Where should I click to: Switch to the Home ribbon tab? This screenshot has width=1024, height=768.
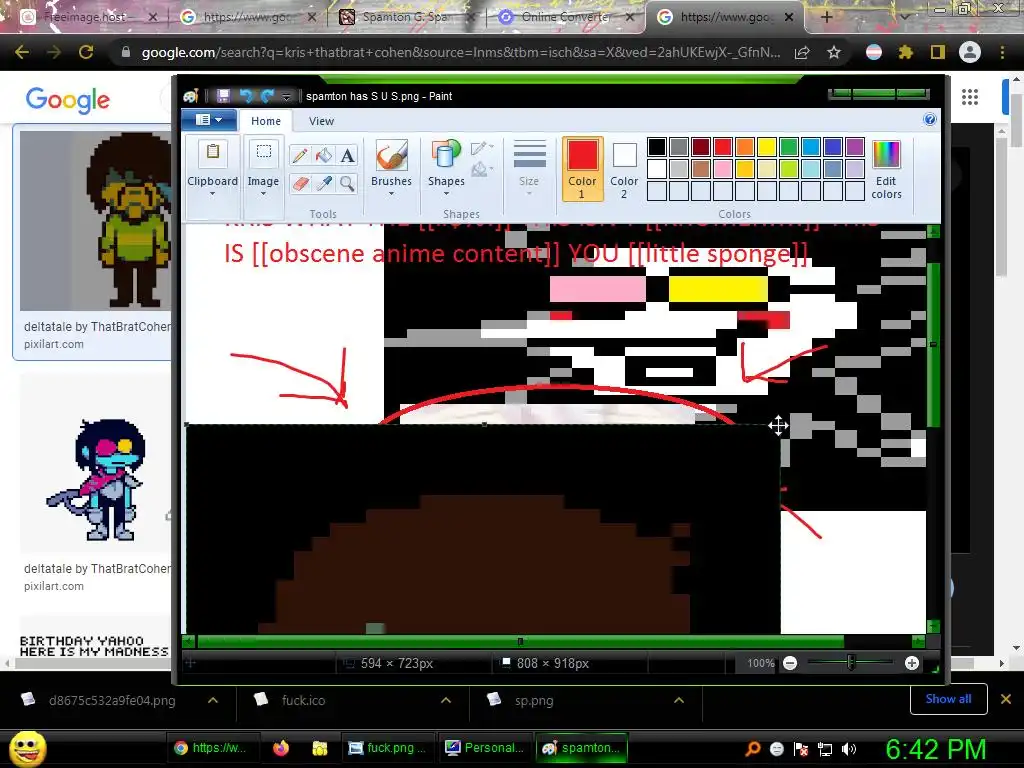click(266, 121)
